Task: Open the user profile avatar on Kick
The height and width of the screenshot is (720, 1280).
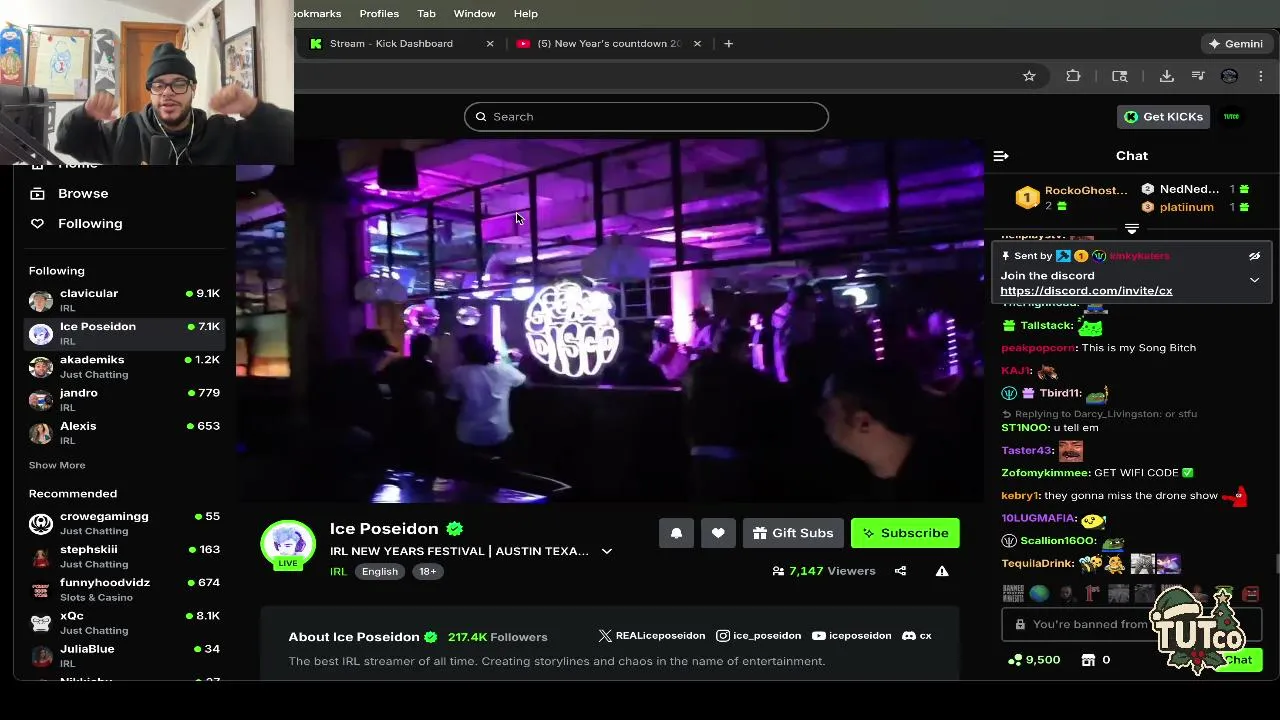Action: click(x=1231, y=117)
